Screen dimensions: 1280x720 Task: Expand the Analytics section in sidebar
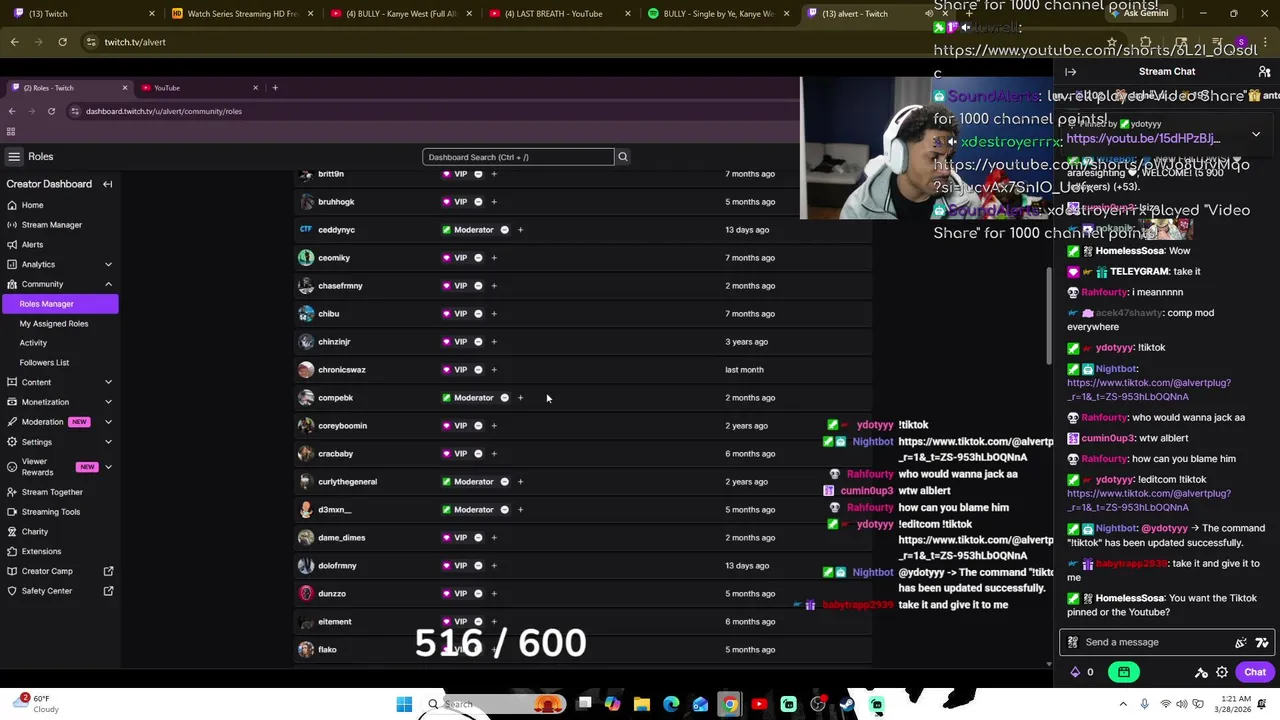[108, 264]
